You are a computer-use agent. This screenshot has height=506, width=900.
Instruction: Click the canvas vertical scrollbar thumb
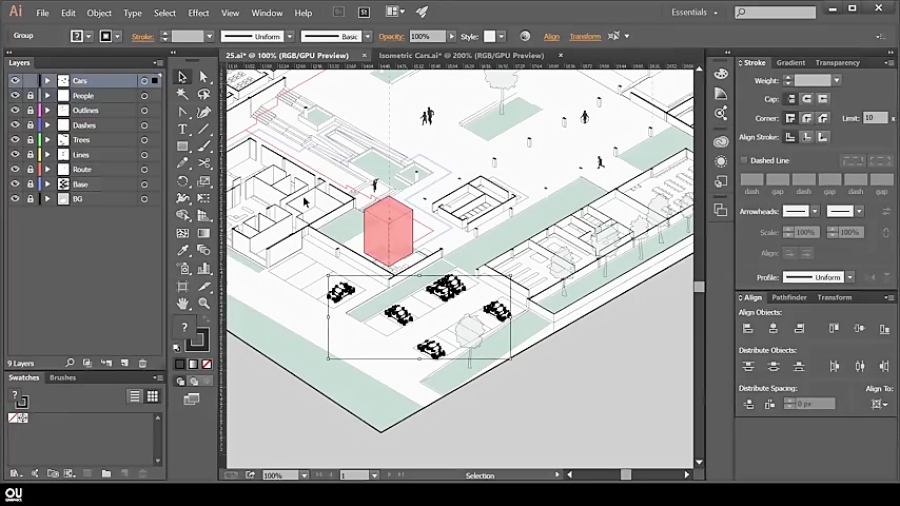pyautogui.click(x=699, y=287)
